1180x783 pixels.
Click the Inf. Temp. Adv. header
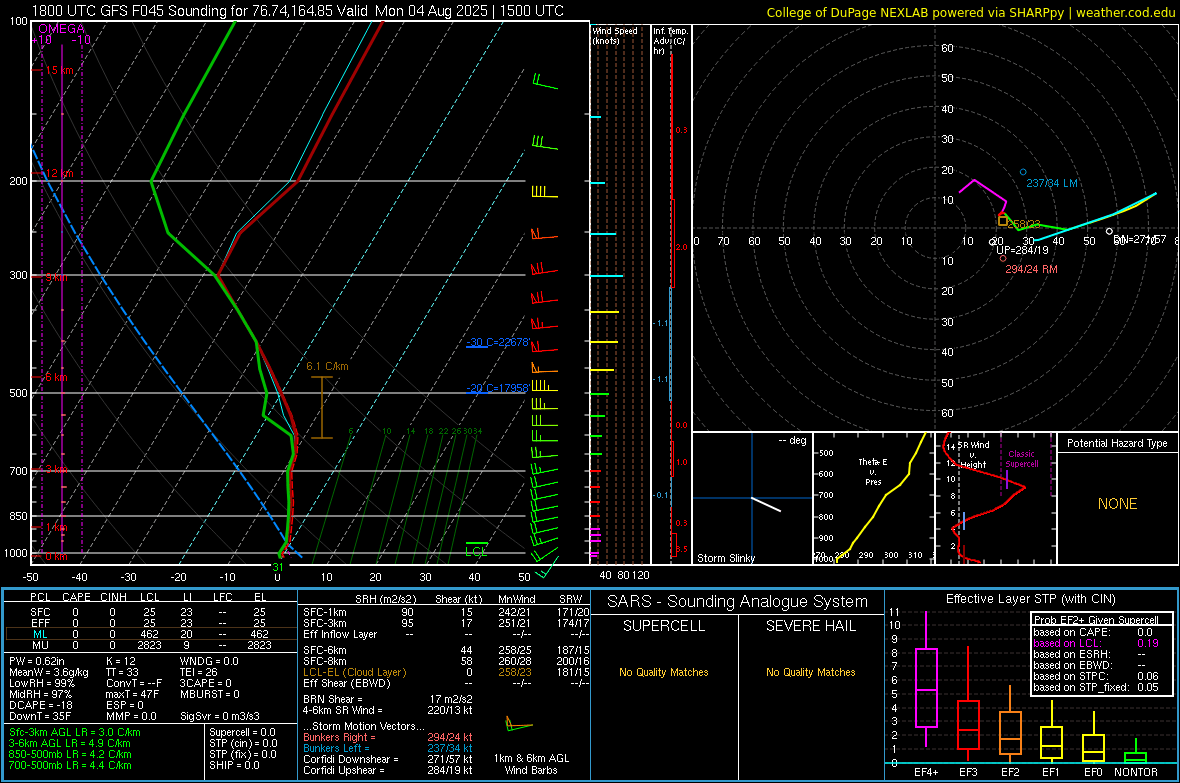670,41
